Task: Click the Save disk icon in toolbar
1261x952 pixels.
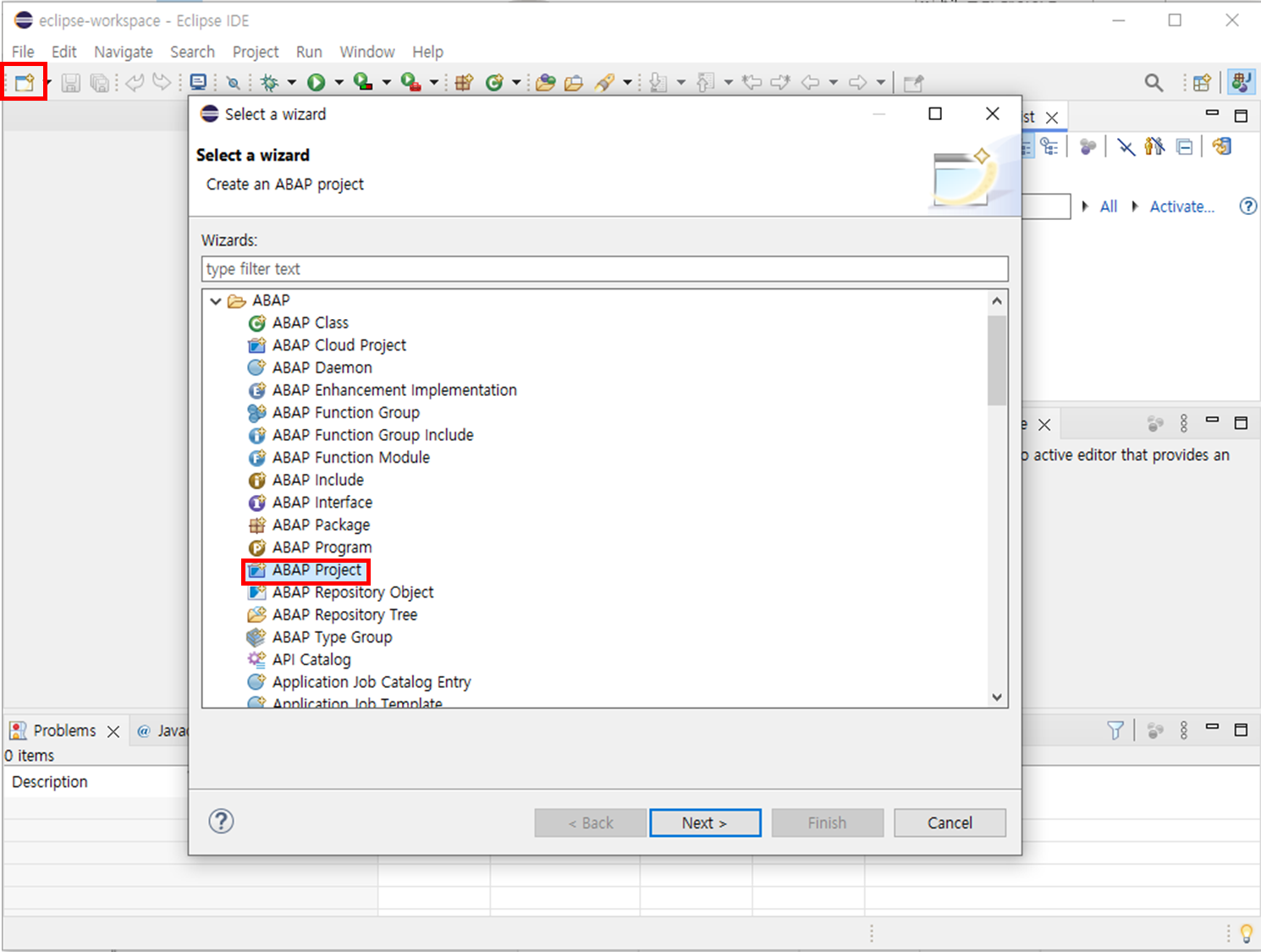Action: [71, 82]
